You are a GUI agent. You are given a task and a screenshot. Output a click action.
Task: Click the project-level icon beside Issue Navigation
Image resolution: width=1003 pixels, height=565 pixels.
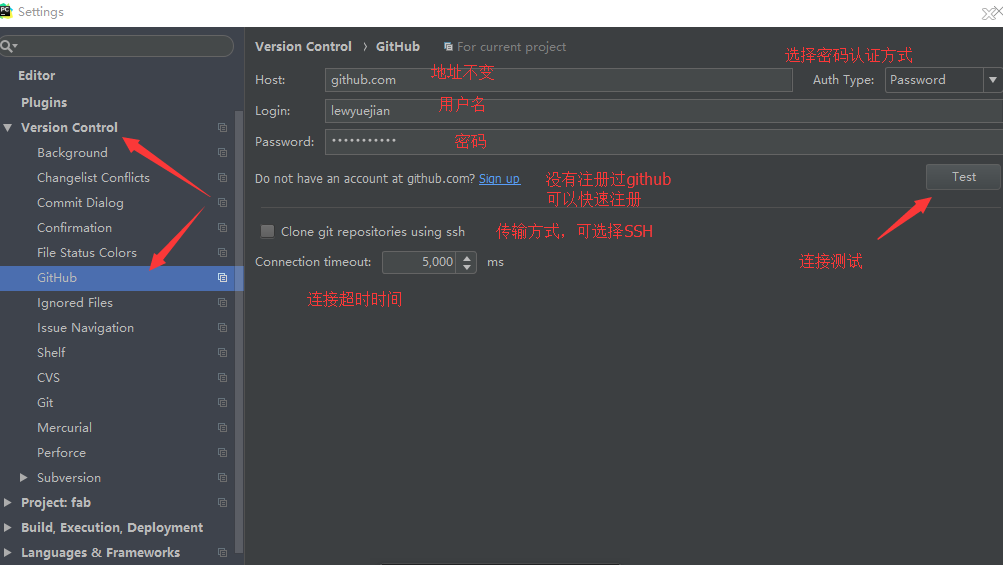[222, 327]
